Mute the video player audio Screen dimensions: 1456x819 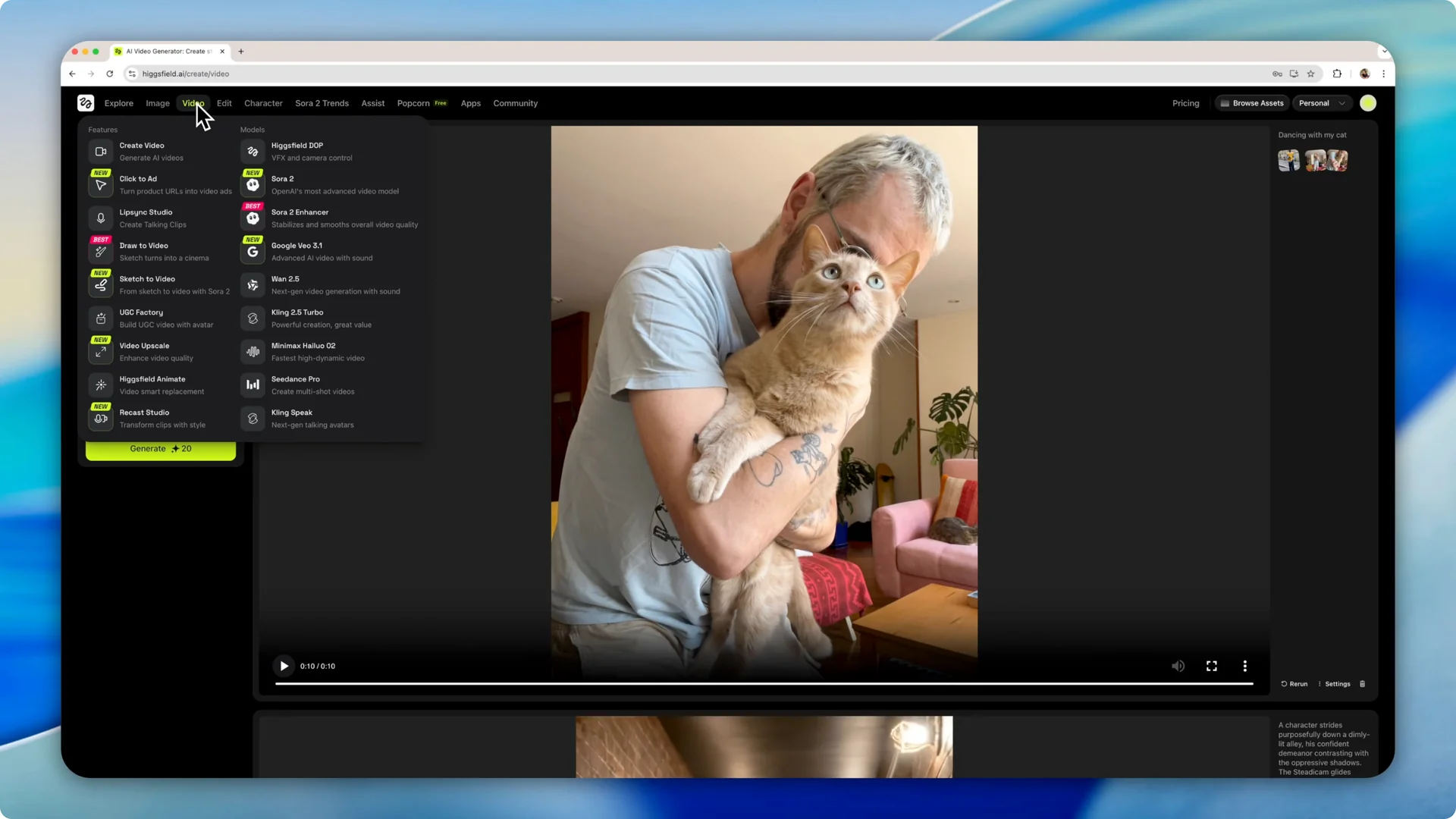[x=1178, y=666]
